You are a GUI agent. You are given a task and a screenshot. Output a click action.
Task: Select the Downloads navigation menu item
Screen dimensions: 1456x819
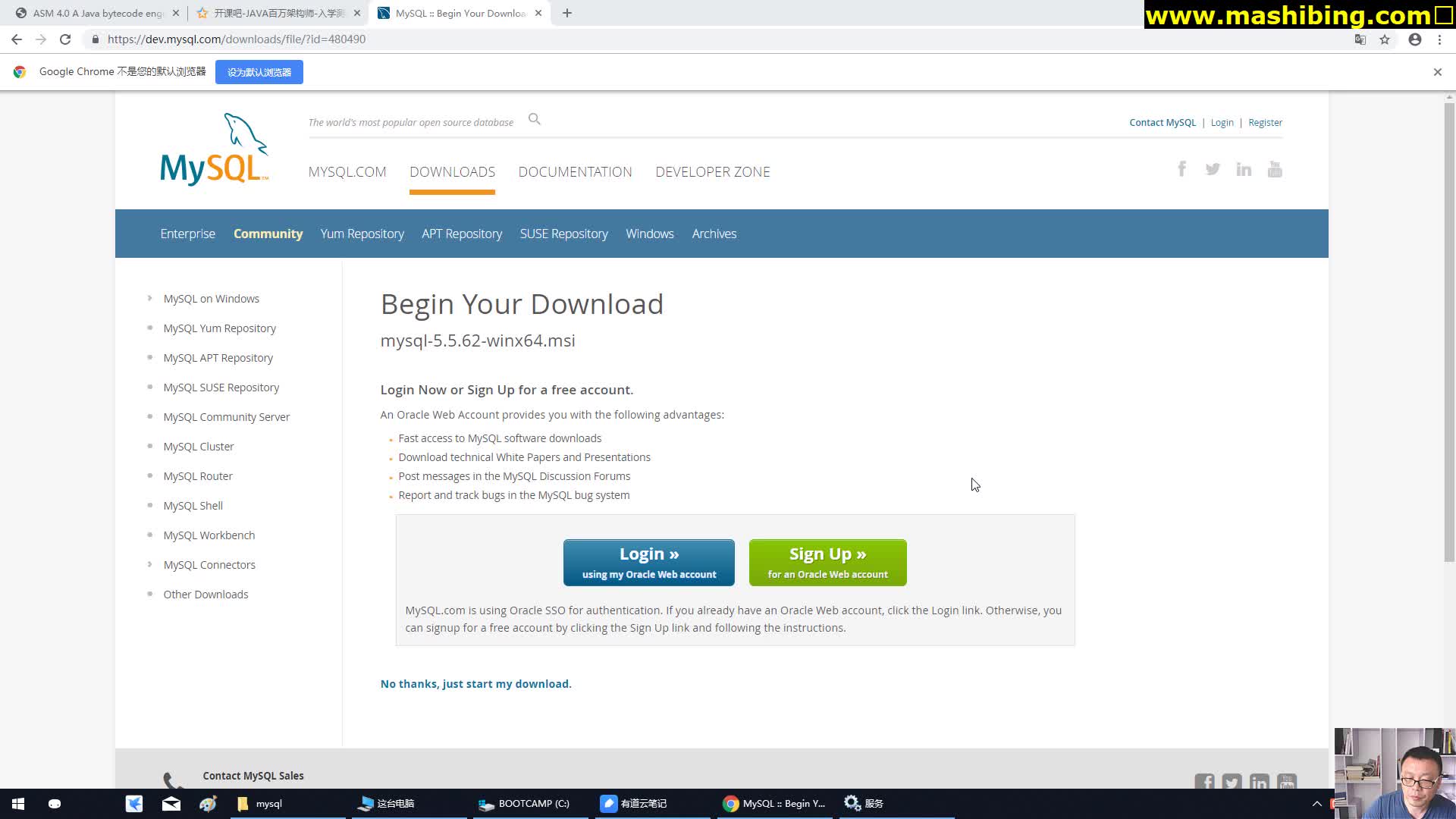click(452, 172)
